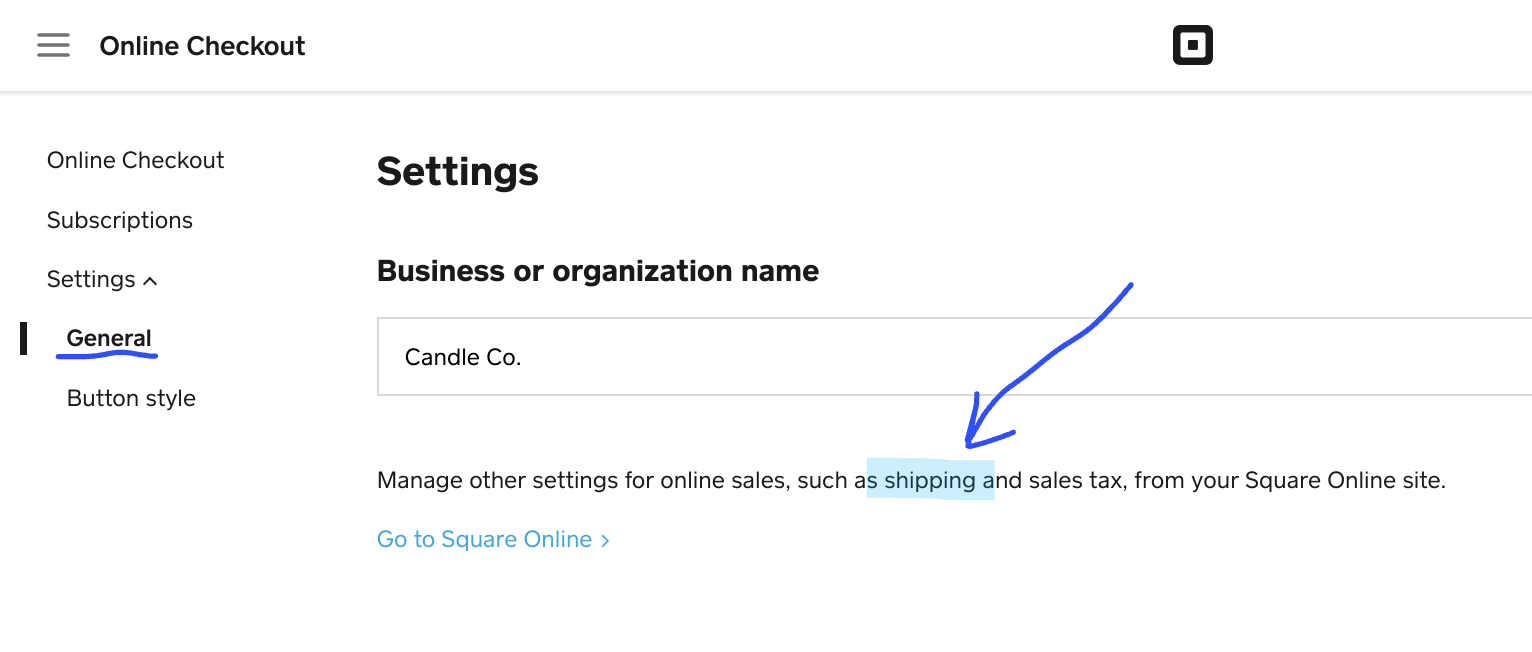This screenshot has height=652, width=1532.
Task: Open Online Checkout in the sidebar
Action: pyautogui.click(x=135, y=160)
